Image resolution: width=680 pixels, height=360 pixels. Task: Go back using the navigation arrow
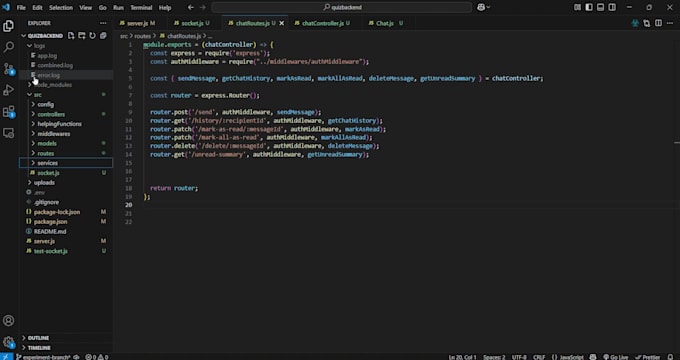(191, 7)
